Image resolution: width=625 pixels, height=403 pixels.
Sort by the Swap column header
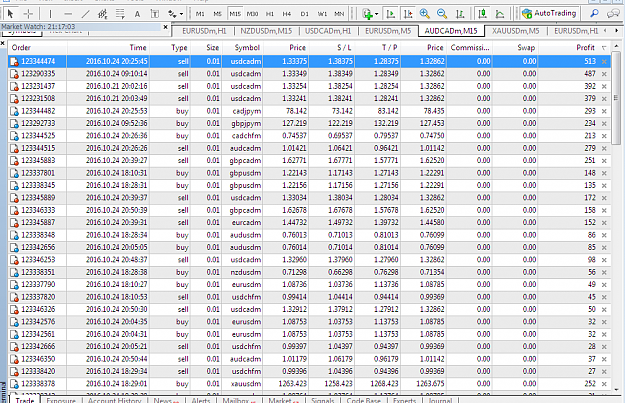click(515, 47)
